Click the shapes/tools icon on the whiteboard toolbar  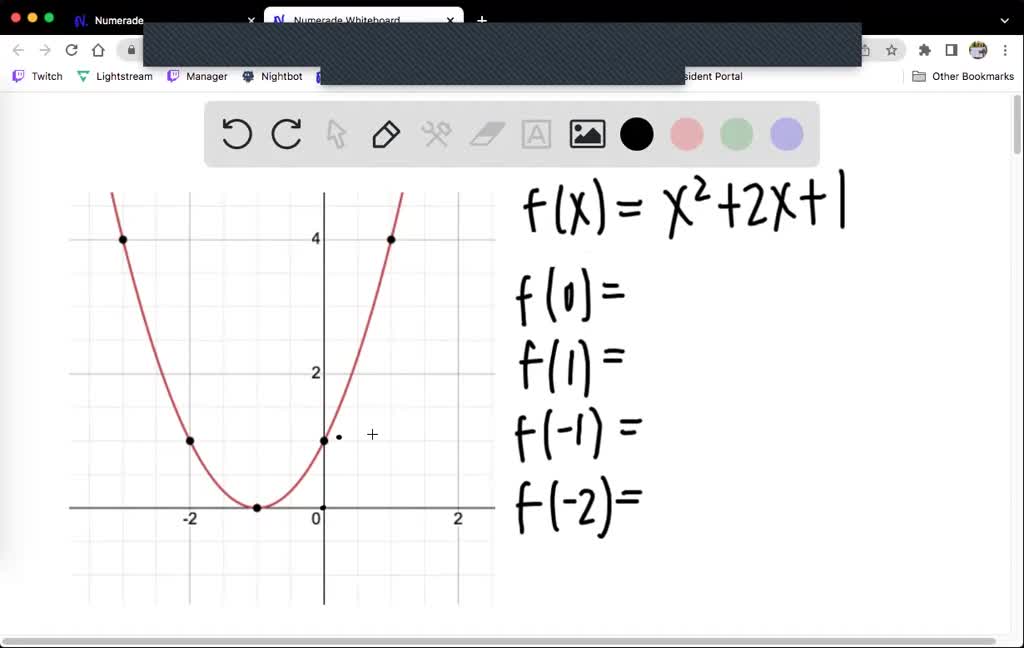click(x=436, y=134)
